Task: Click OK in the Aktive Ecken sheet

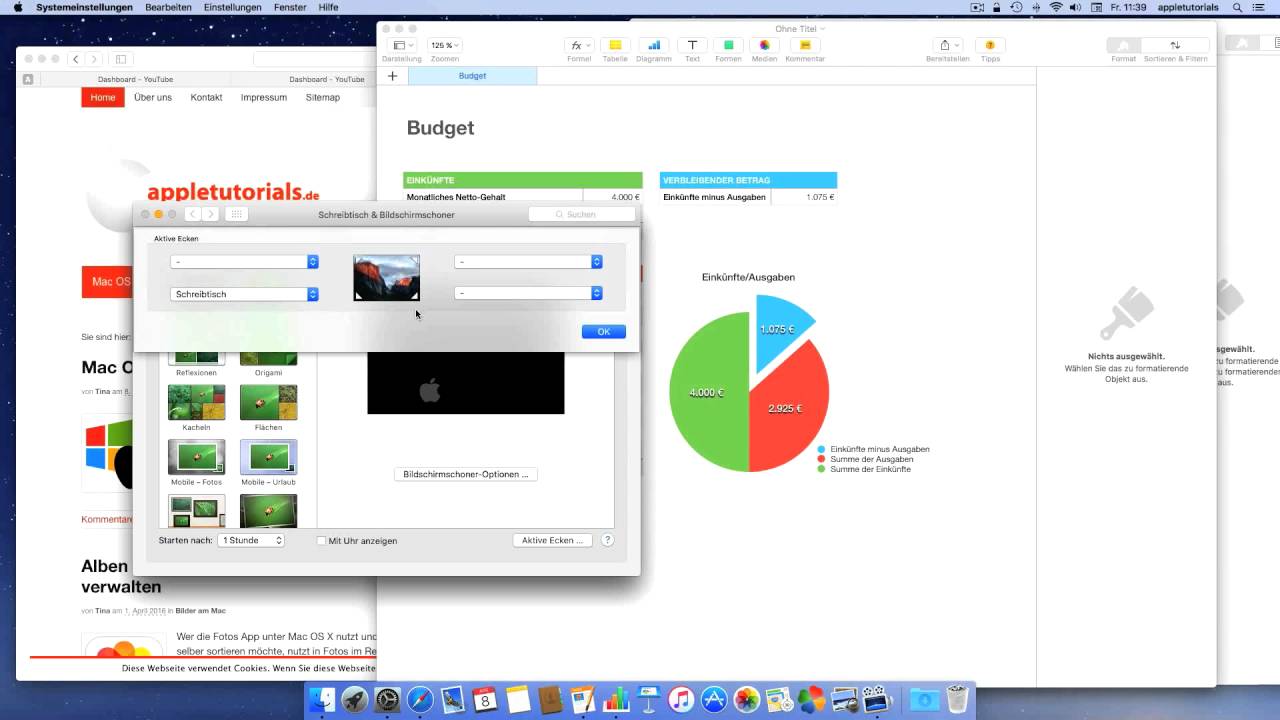Action: pos(604,332)
